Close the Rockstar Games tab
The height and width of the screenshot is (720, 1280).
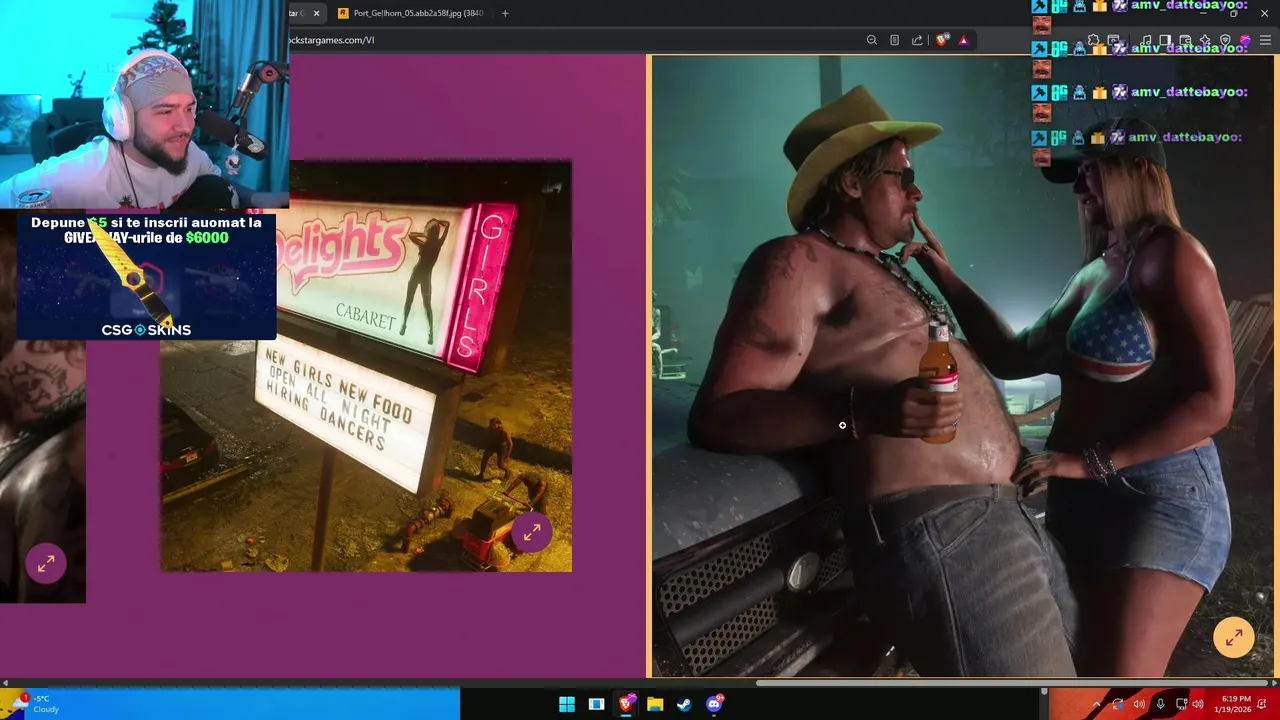click(317, 13)
